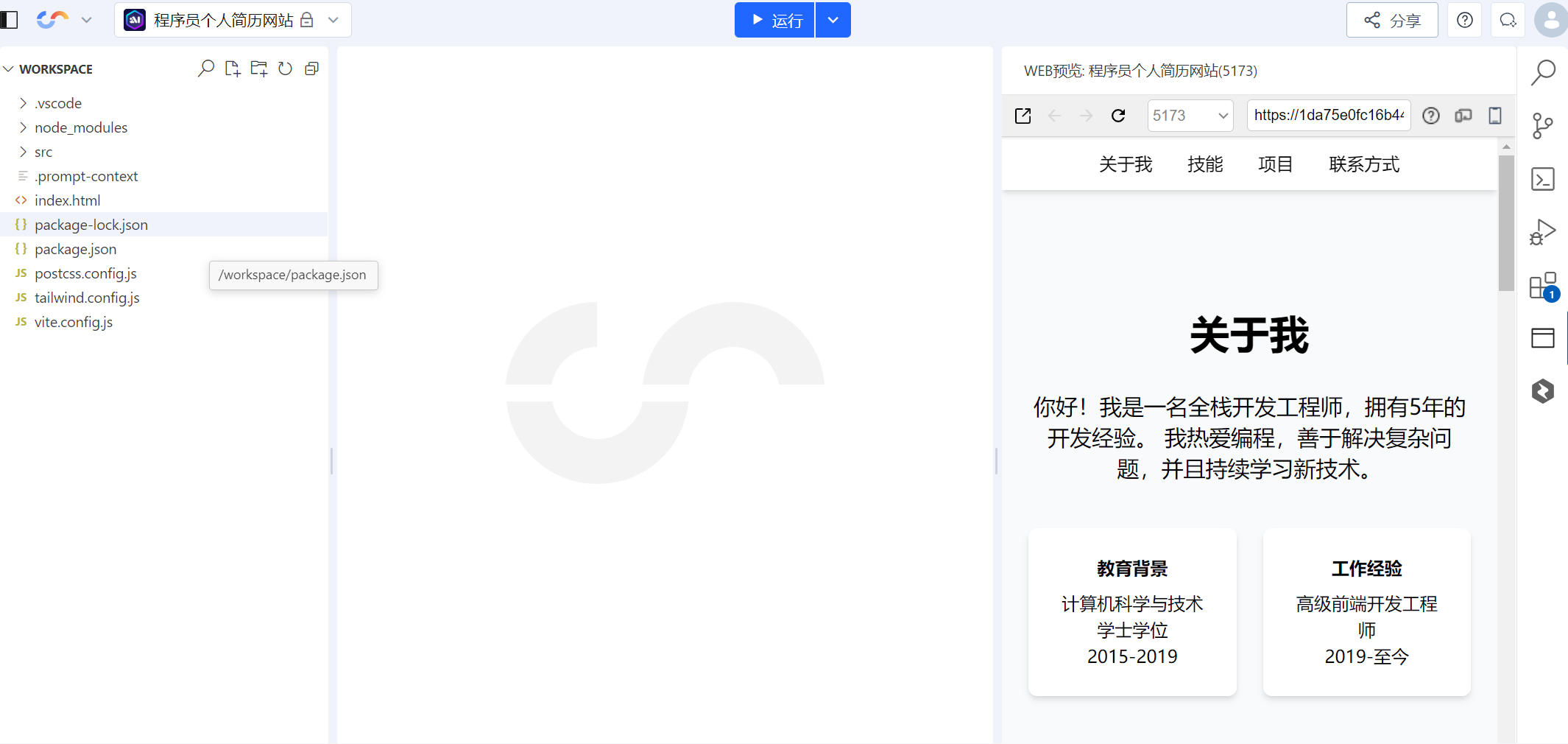The height and width of the screenshot is (744, 1568).
Task: Go to the 技能 section in preview navigation
Action: (x=1205, y=164)
